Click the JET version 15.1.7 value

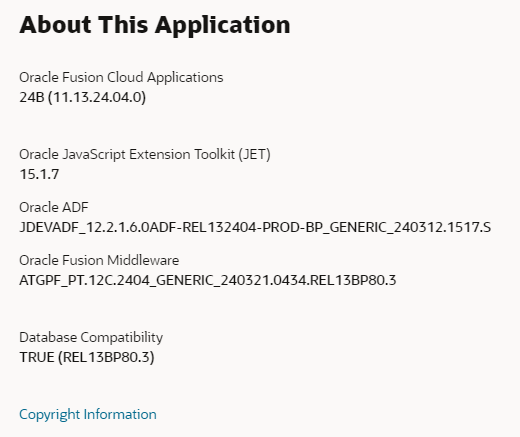39,174
